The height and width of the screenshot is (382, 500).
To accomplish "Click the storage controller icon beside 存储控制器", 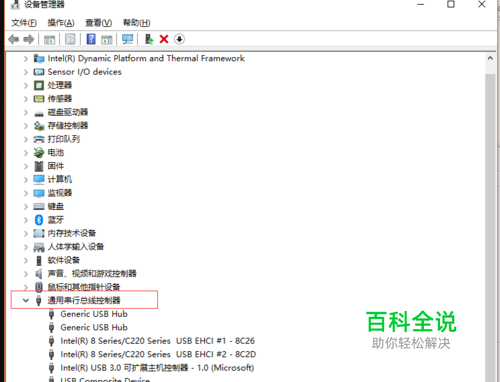I will click(39, 126).
